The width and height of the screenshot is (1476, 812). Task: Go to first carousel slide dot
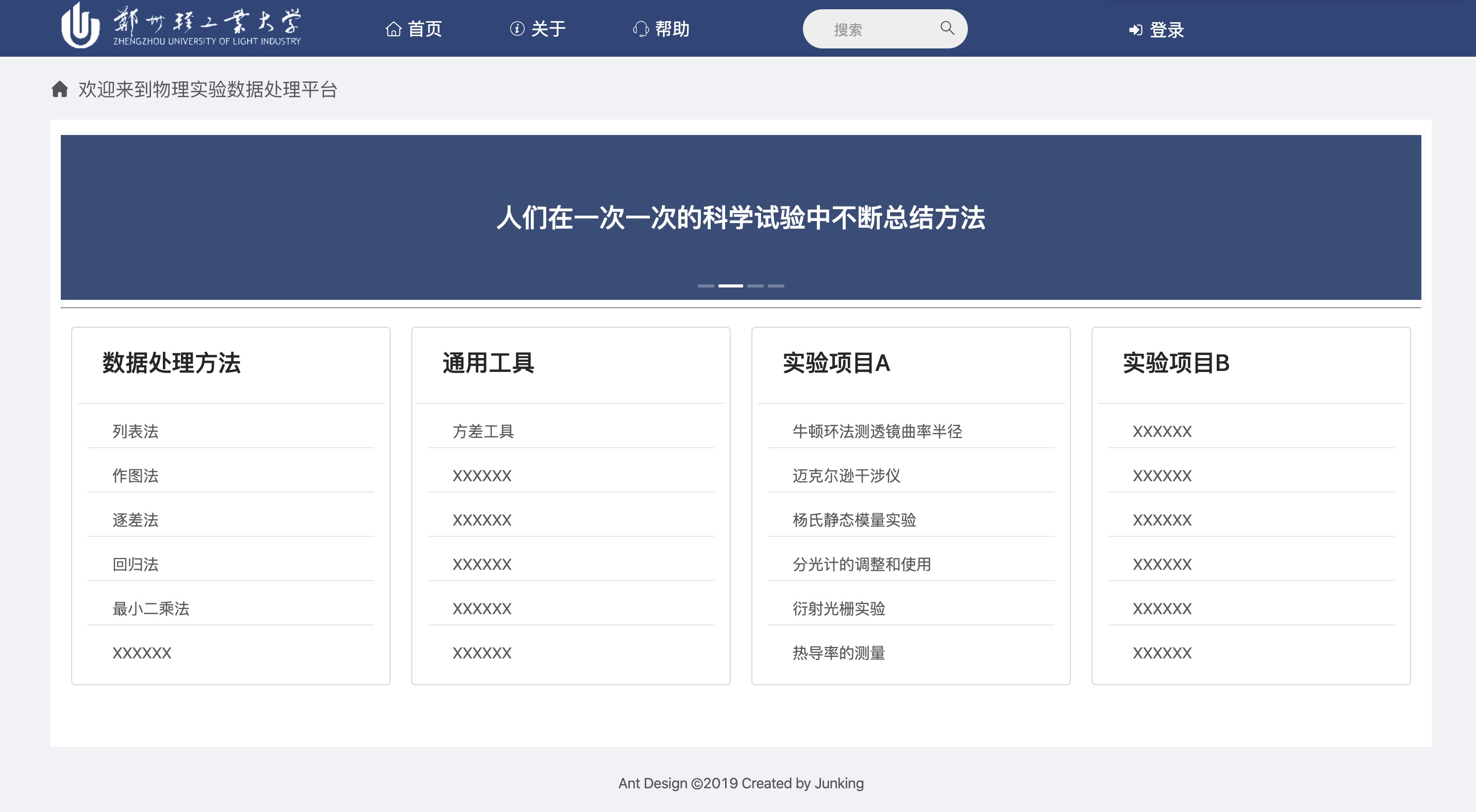click(706, 285)
